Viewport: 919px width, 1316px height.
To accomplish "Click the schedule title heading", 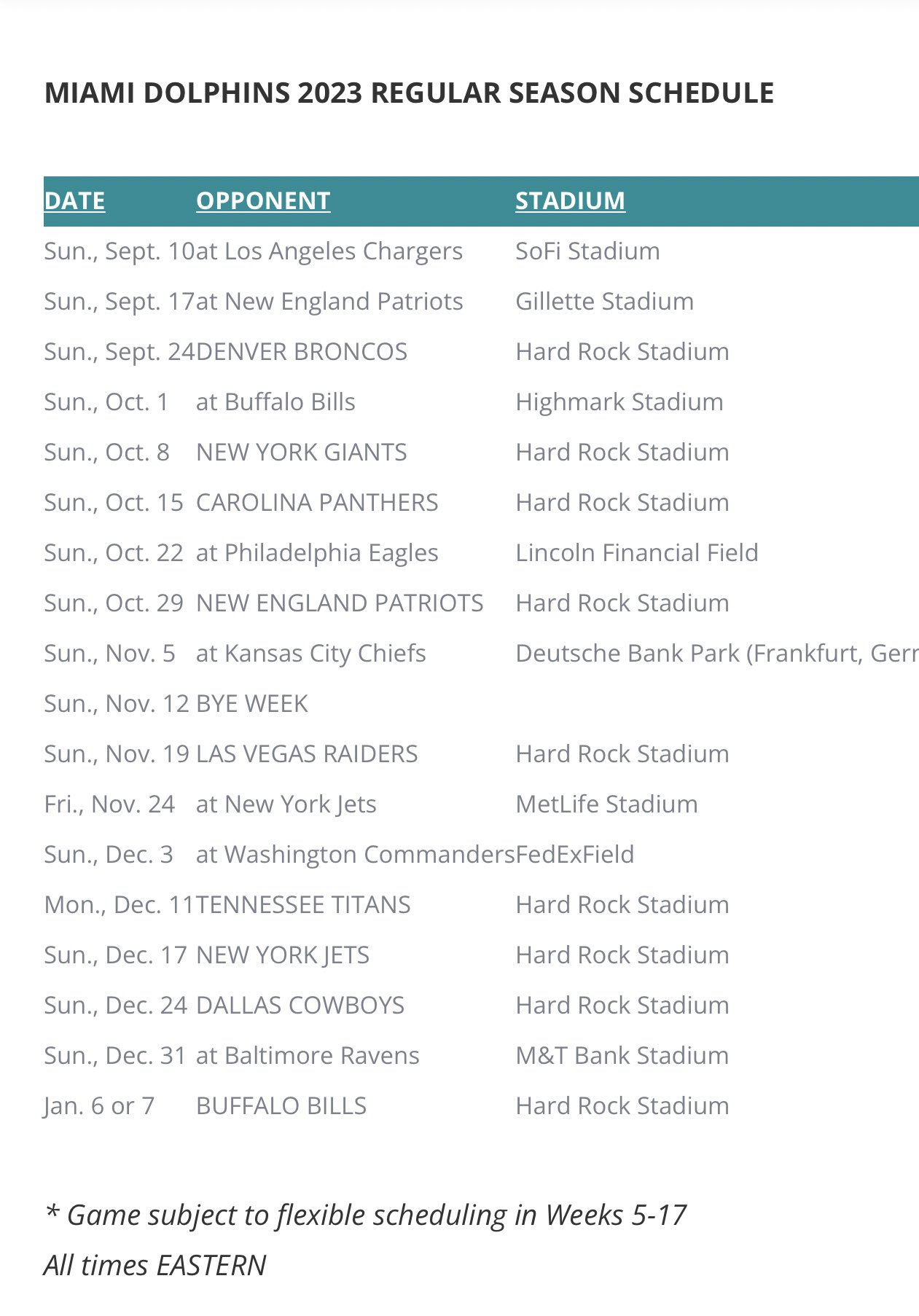I will [409, 93].
